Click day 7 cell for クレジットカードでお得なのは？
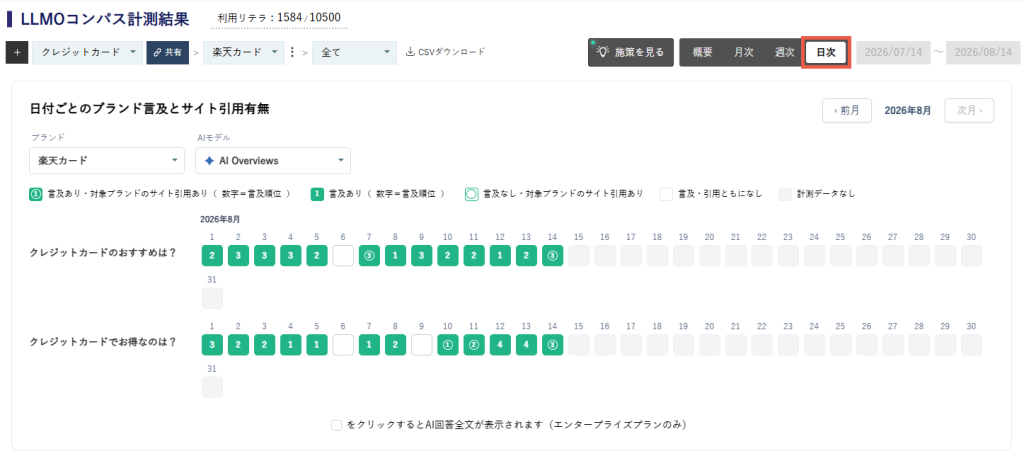The height and width of the screenshot is (456, 1024). tap(369, 344)
